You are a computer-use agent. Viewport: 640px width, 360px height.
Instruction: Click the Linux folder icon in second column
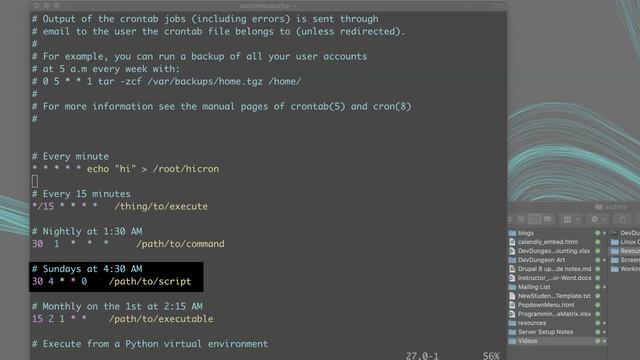pos(615,242)
